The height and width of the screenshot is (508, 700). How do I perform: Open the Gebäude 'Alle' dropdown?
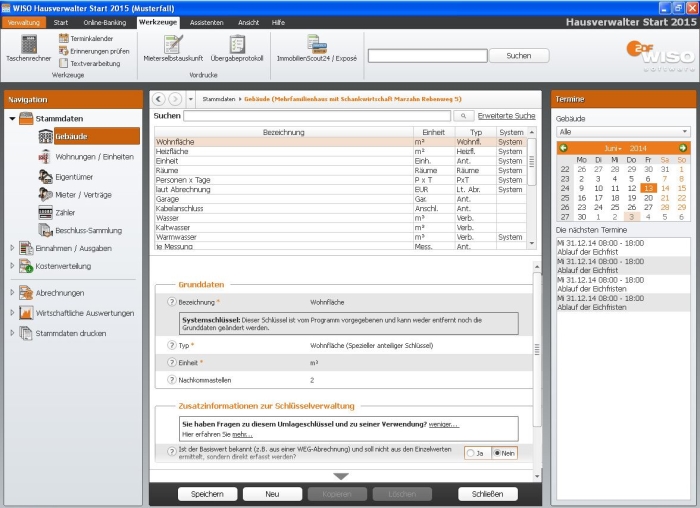point(623,132)
